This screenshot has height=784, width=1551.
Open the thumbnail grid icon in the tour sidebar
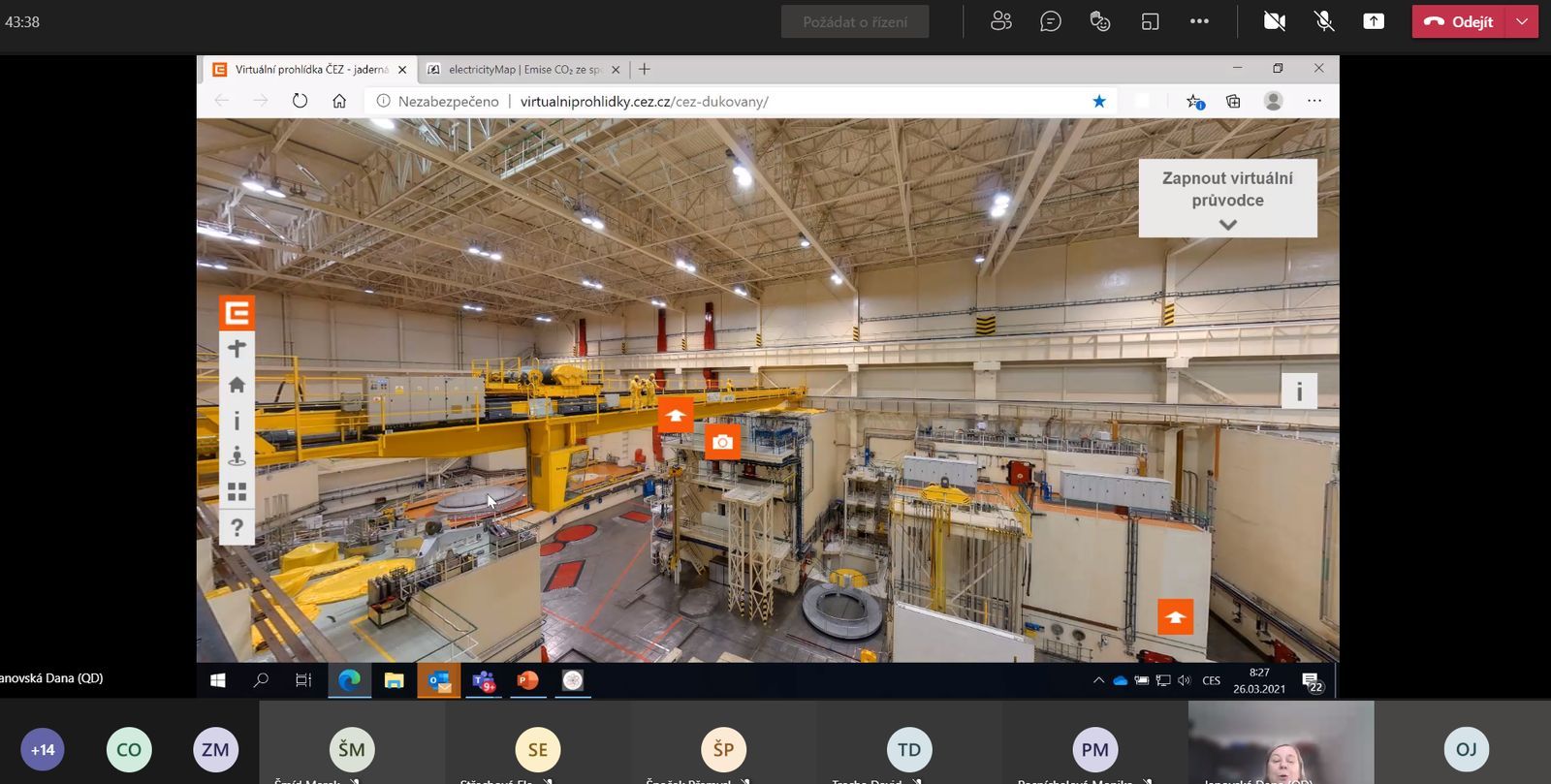(x=237, y=492)
